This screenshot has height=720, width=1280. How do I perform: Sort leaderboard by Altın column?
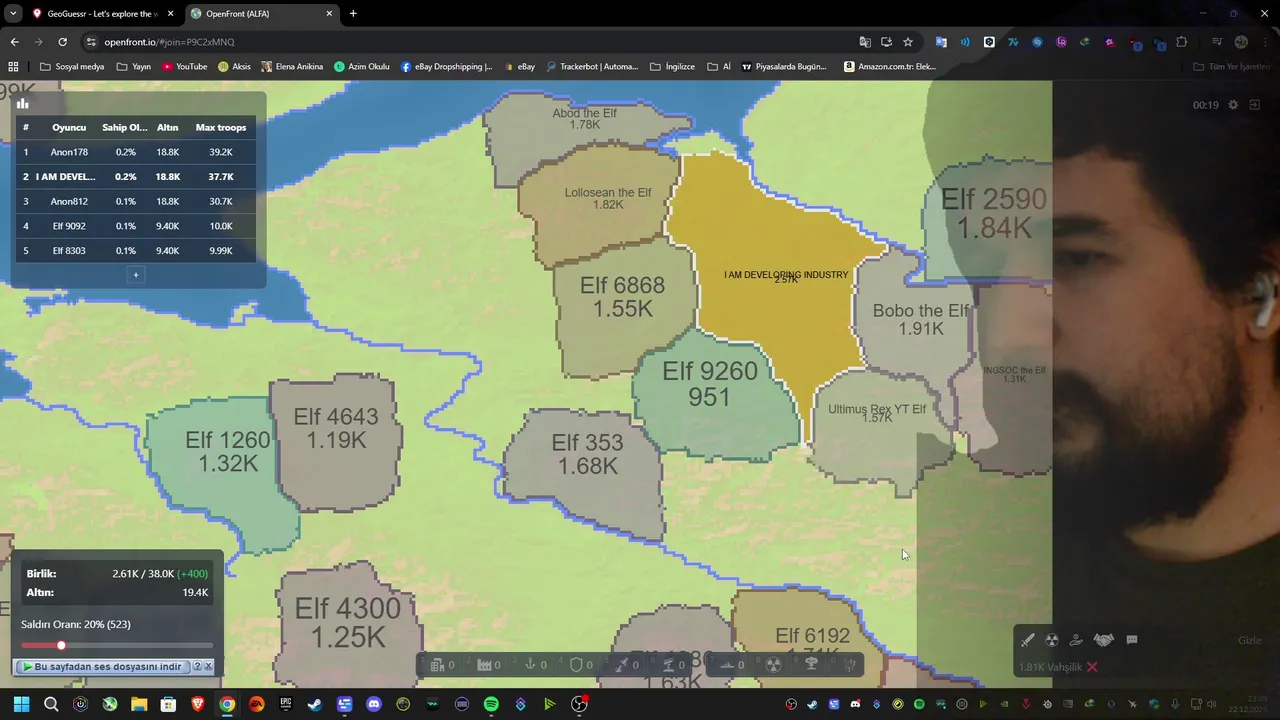[x=168, y=128]
